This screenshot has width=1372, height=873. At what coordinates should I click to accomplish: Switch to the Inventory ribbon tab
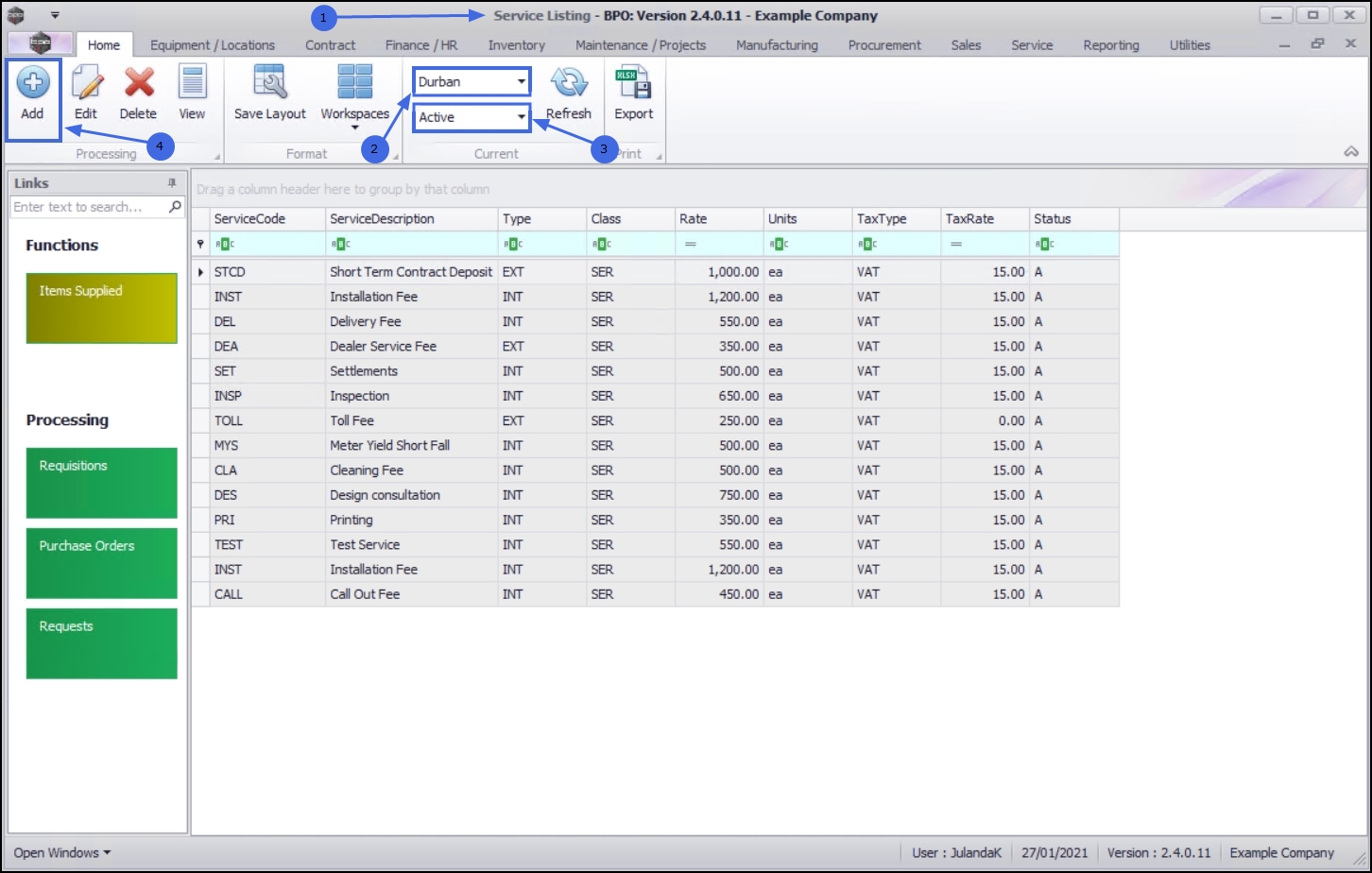click(x=516, y=45)
